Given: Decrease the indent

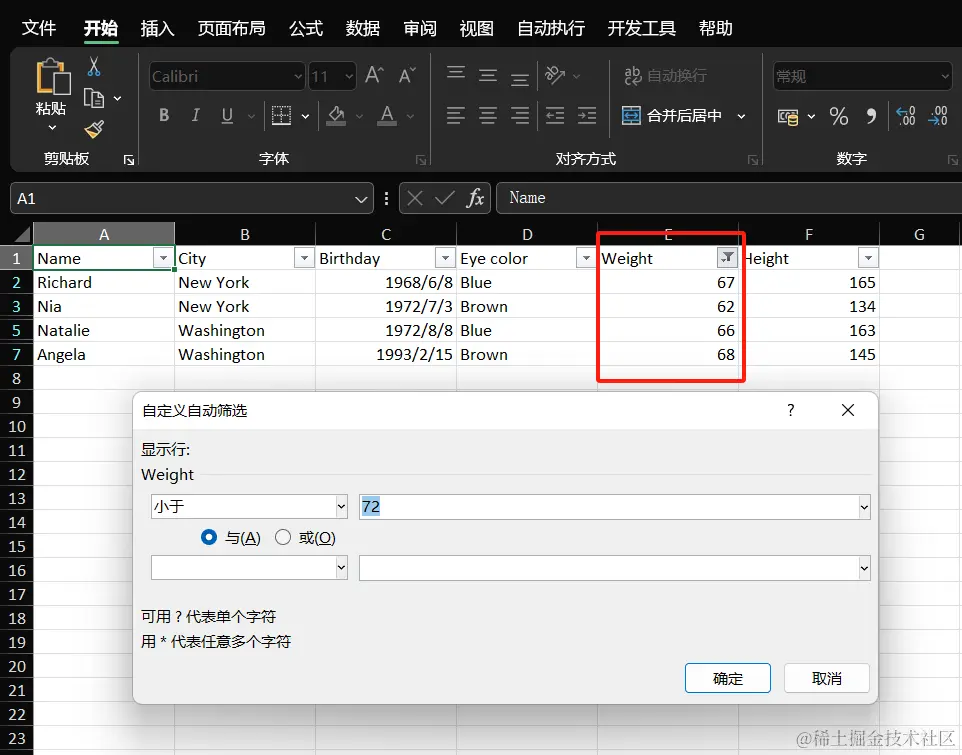Looking at the screenshot, I should (555, 115).
